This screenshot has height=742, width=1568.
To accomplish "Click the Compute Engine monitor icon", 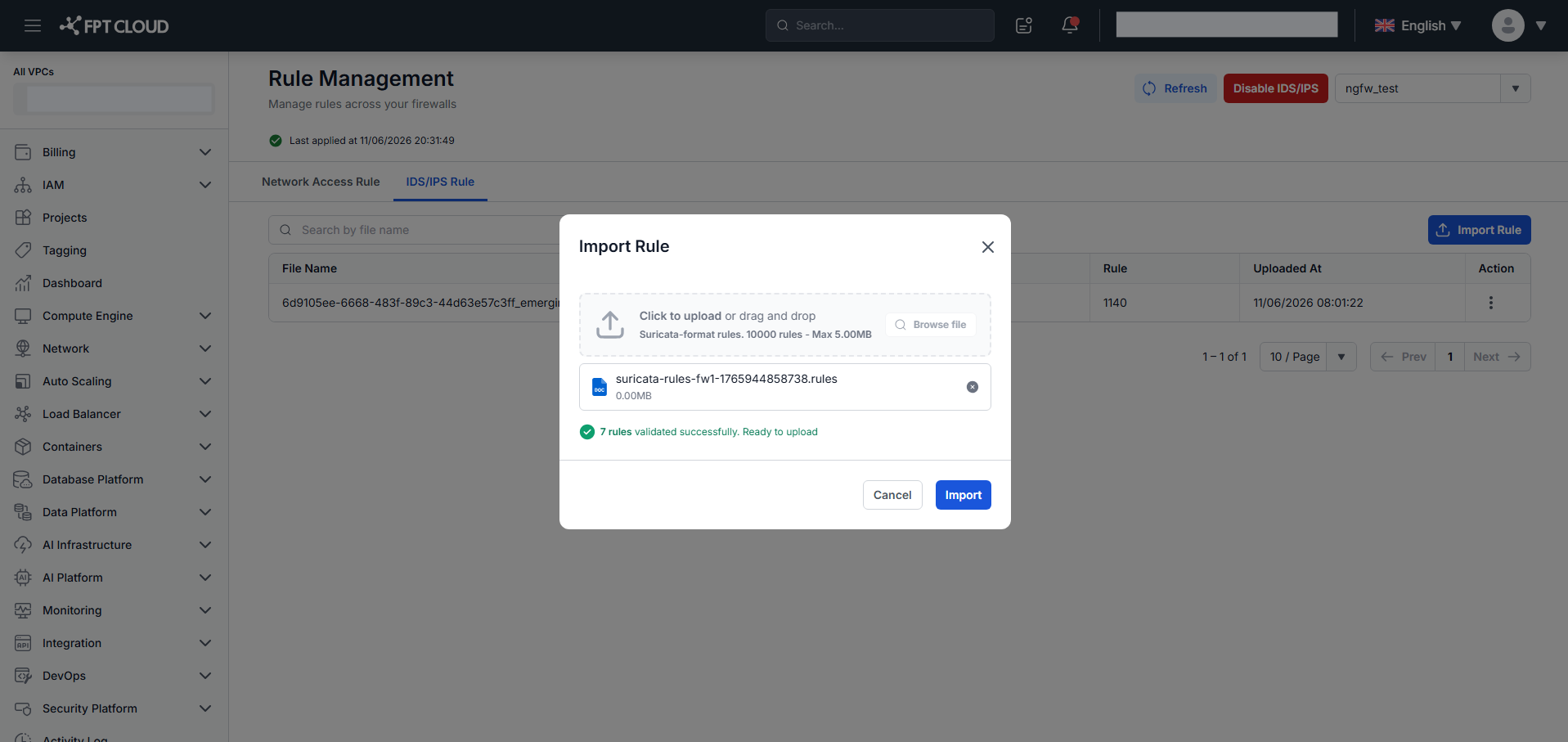I will pyautogui.click(x=23, y=316).
